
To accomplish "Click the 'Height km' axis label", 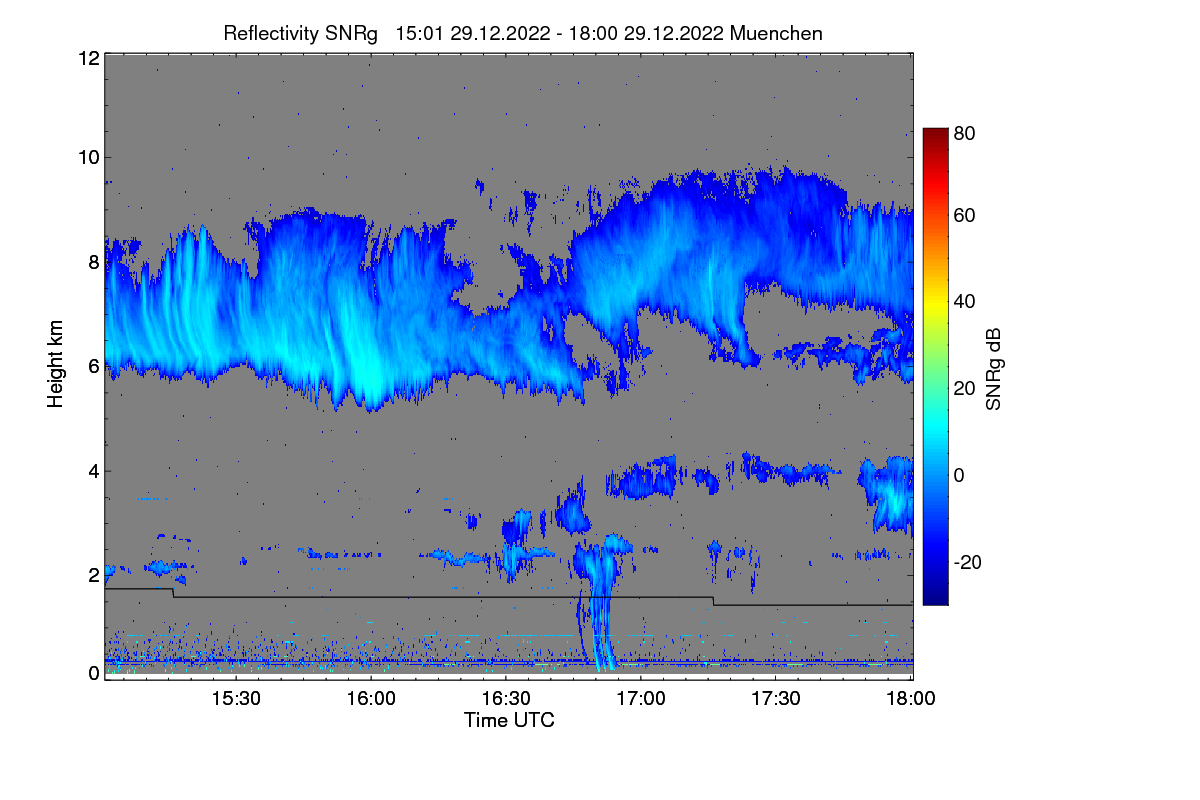I will (55, 365).
